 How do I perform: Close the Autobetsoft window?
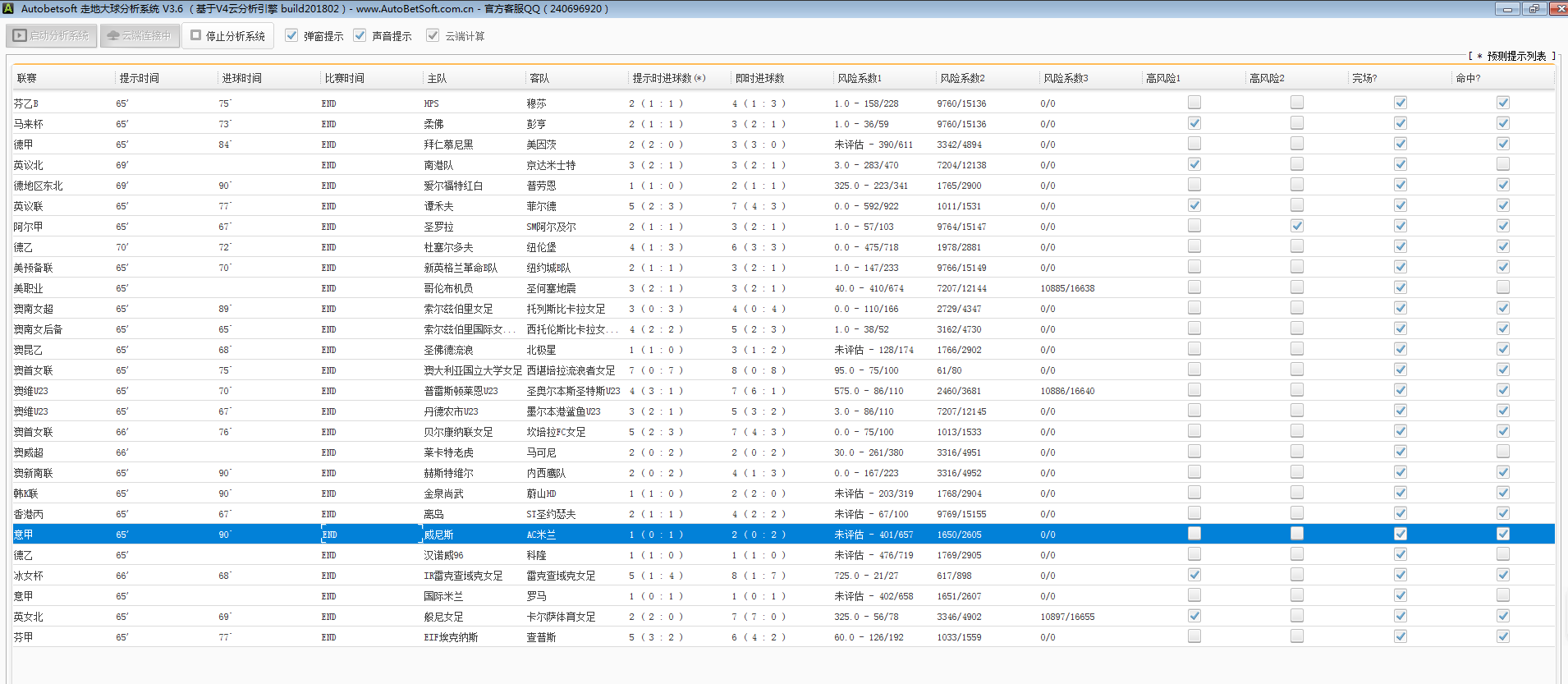click(1558, 8)
